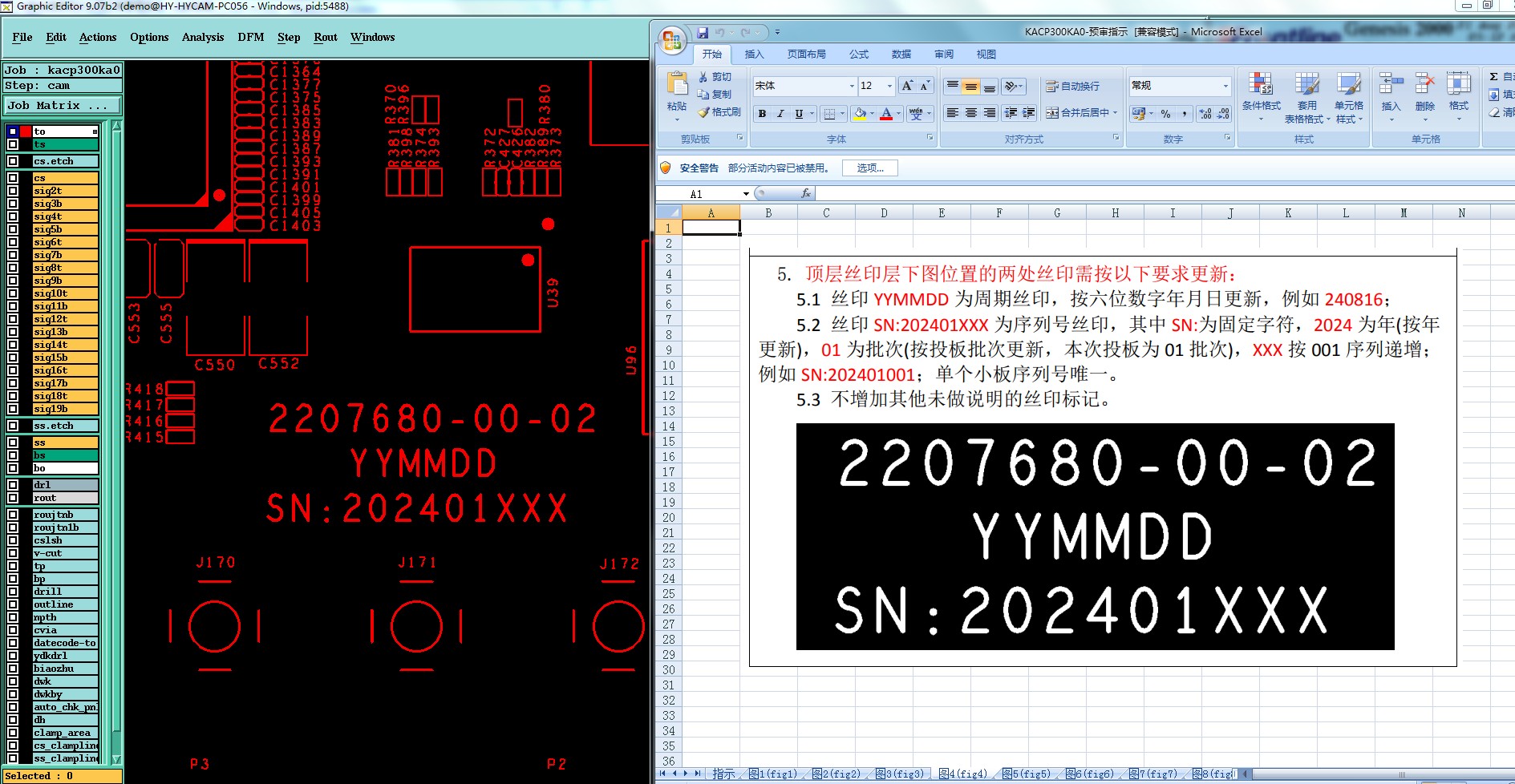Click the Copy icon in Excel ribbon
The width and height of the screenshot is (1515, 784).
click(703, 95)
